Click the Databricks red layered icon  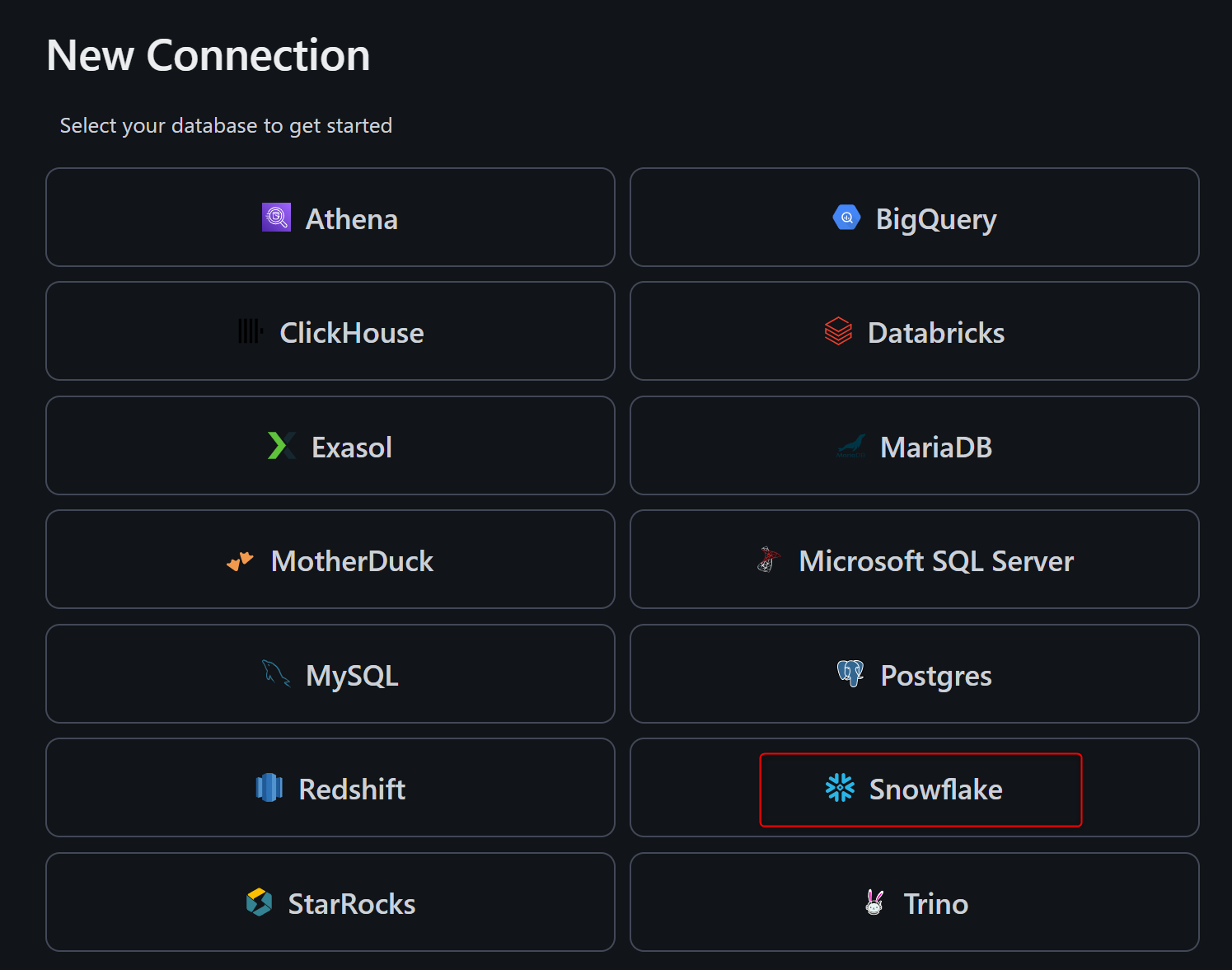tap(838, 331)
